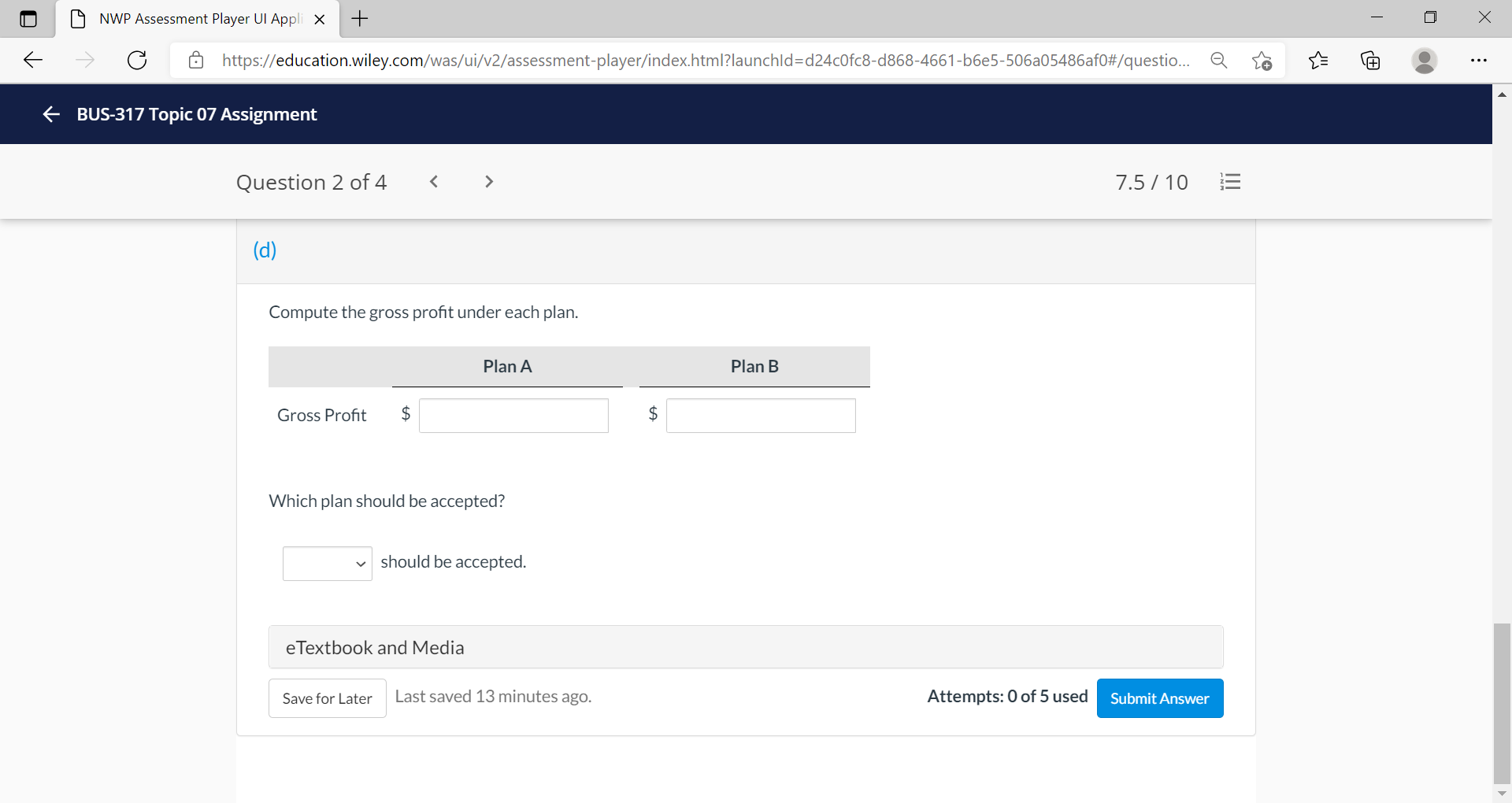This screenshot has height=803, width=1512.
Task: Close the browser window
Action: click(1484, 17)
